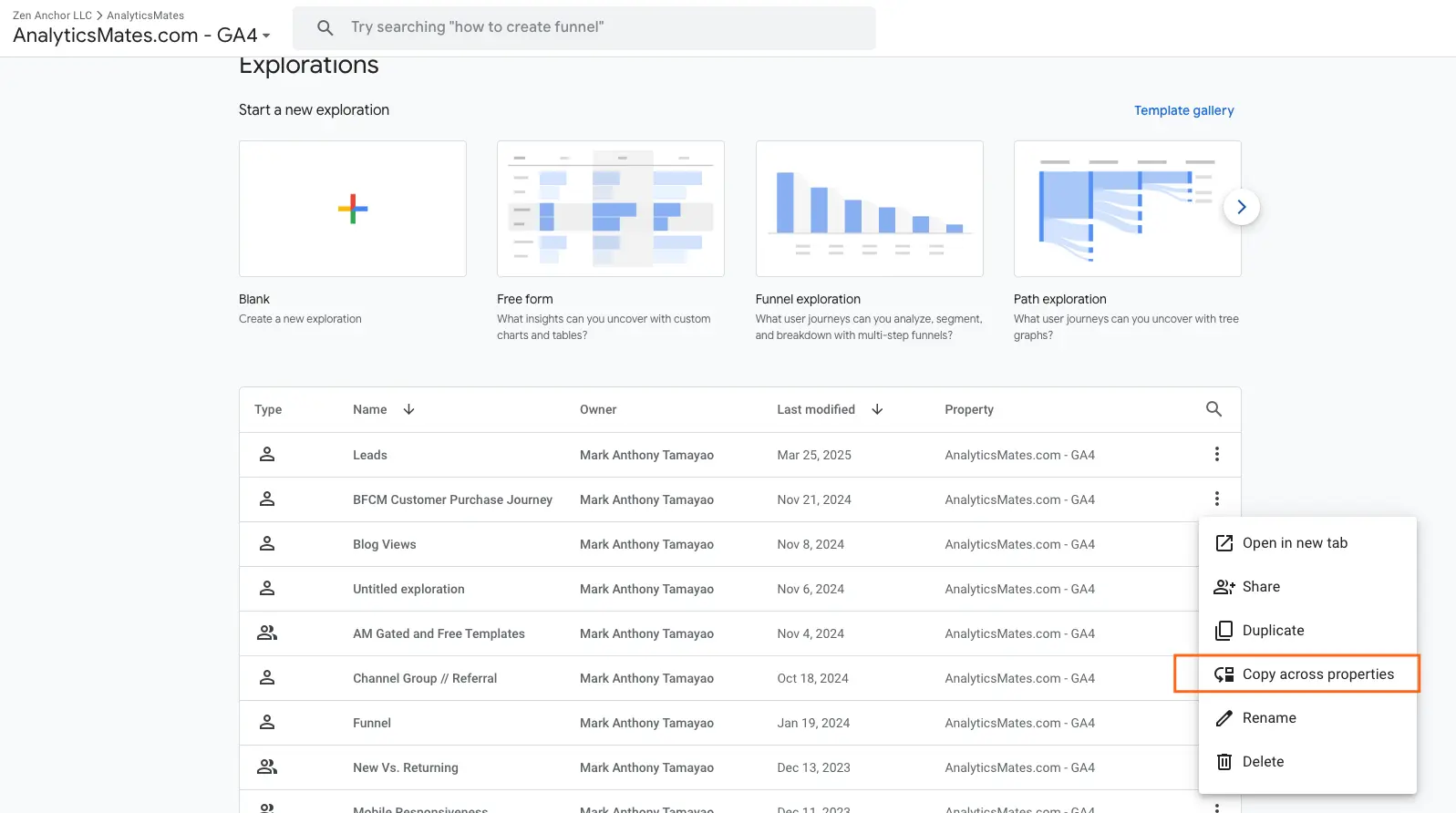Click the Jan 19, 2024 date cell
The width and height of the screenshot is (1456, 813).
tap(813, 723)
